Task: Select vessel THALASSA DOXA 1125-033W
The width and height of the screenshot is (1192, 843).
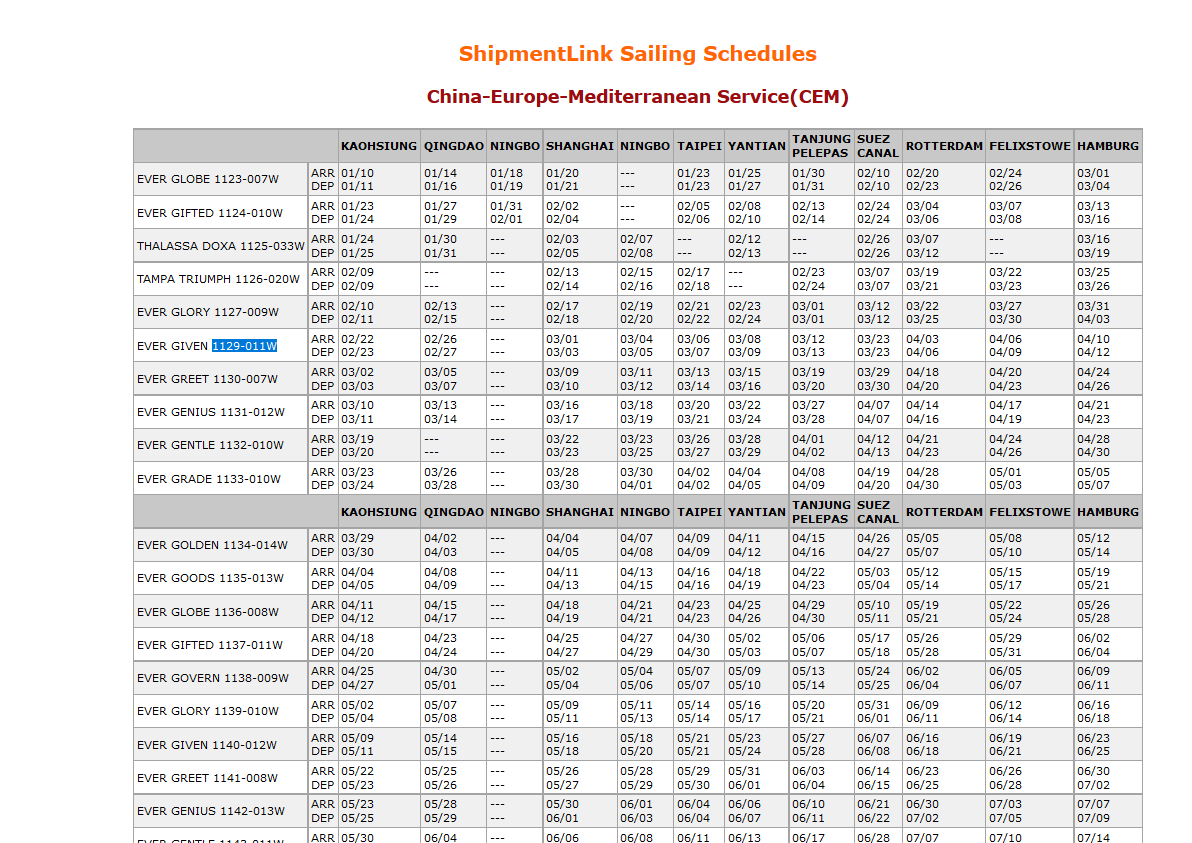Action: pos(220,246)
